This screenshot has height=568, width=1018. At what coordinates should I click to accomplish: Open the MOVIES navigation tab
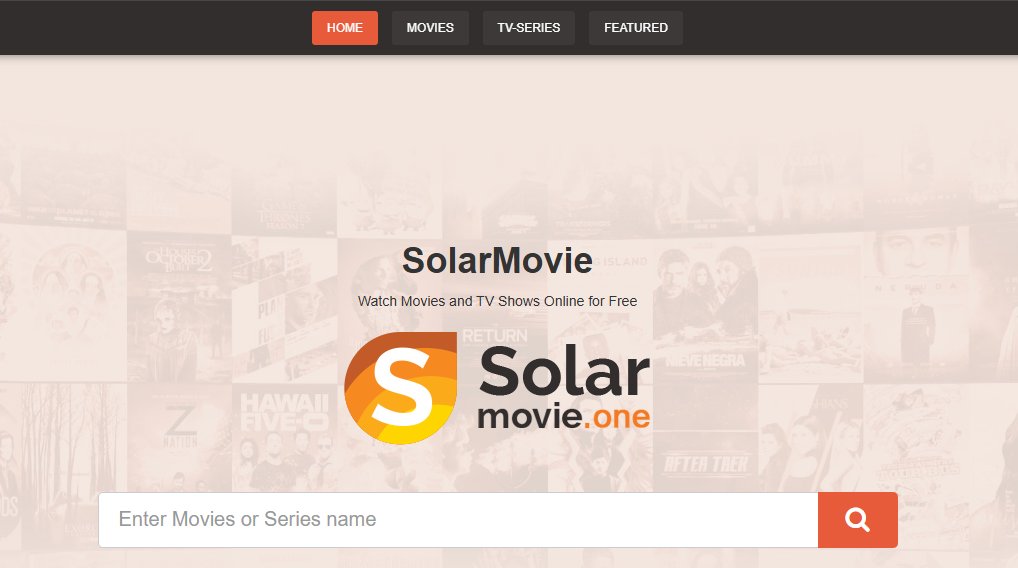coord(430,28)
